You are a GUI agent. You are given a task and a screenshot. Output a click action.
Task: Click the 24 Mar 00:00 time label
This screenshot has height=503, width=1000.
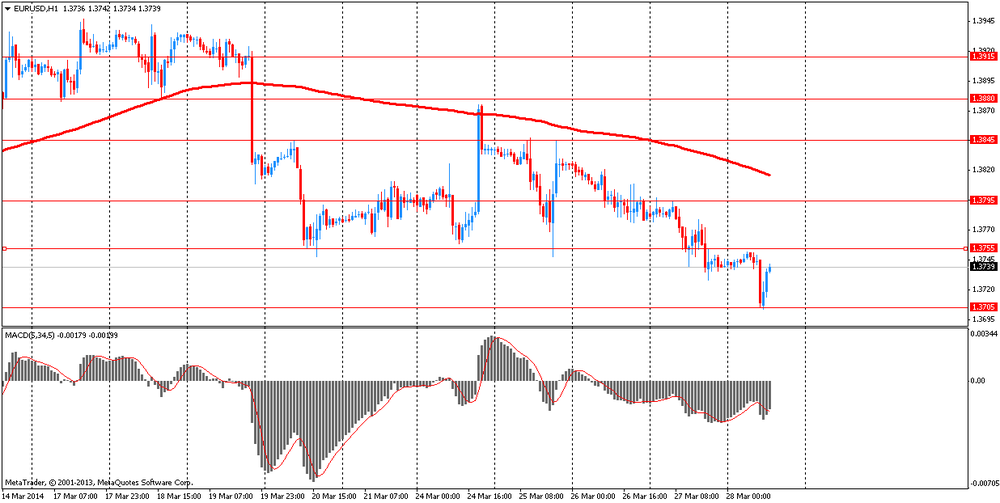pyautogui.click(x=438, y=495)
